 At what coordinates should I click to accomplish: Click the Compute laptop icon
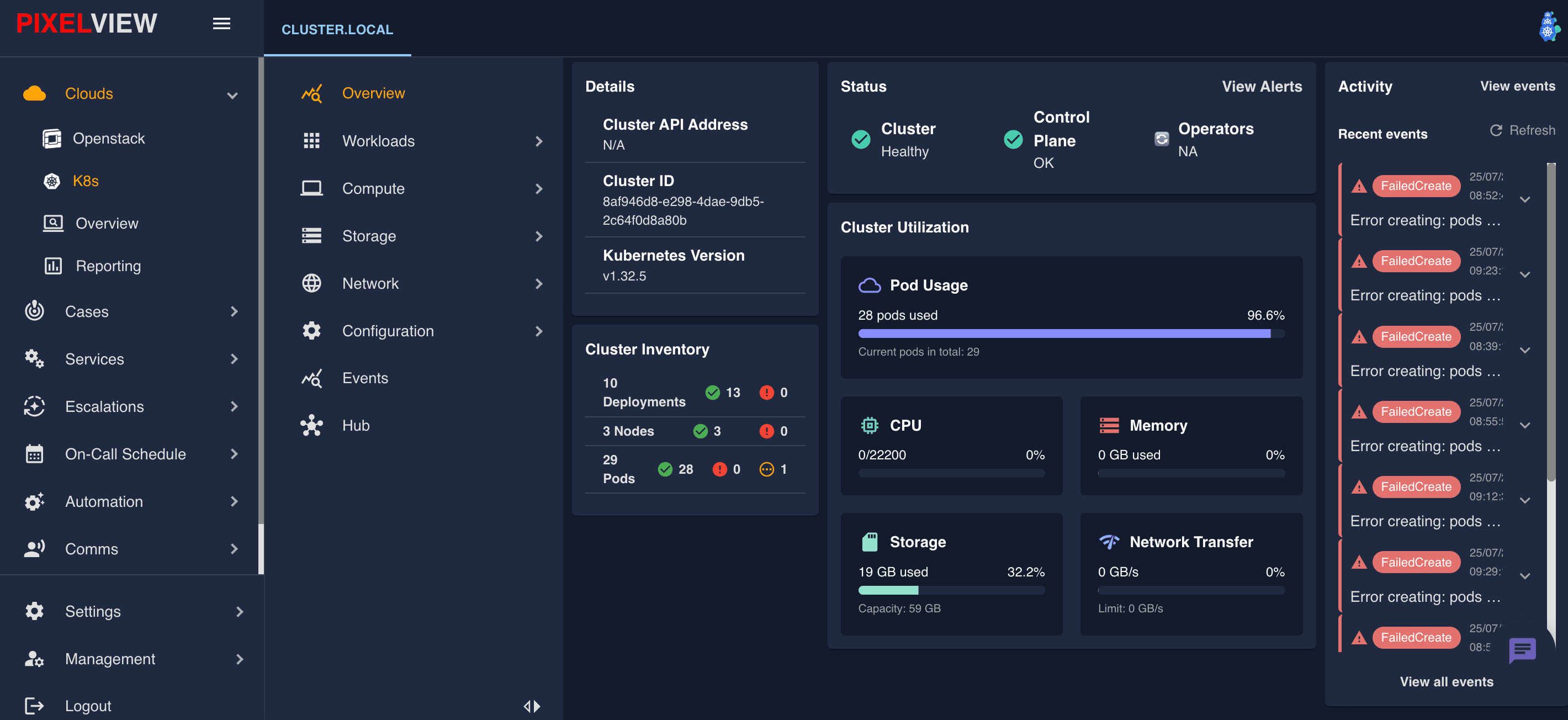pos(311,189)
